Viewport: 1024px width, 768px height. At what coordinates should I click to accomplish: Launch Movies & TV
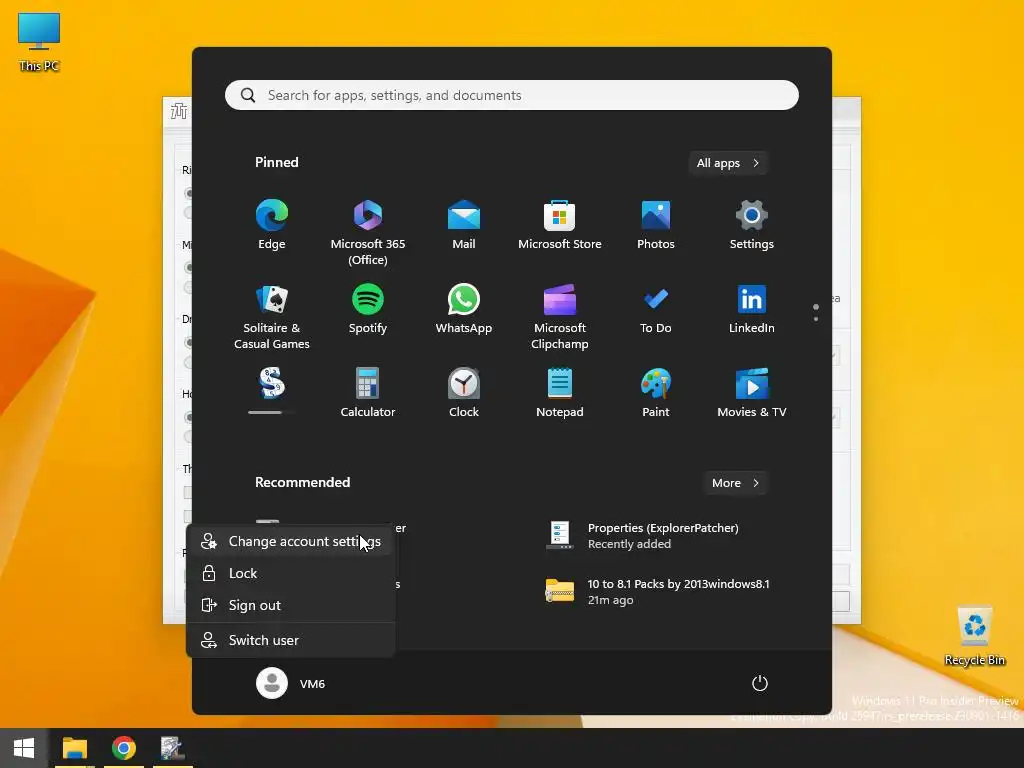coord(752,392)
